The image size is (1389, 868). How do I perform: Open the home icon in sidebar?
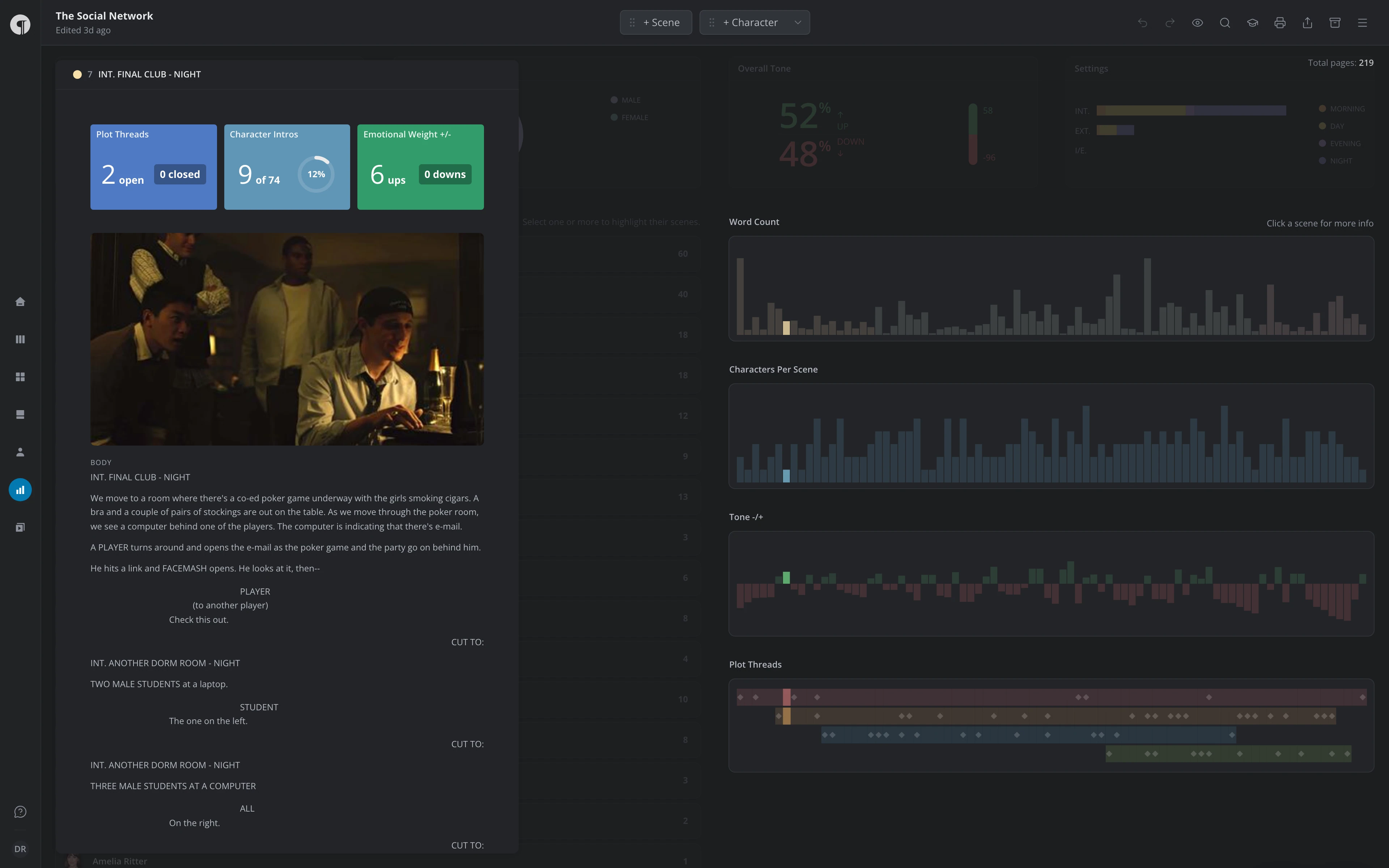pos(20,301)
